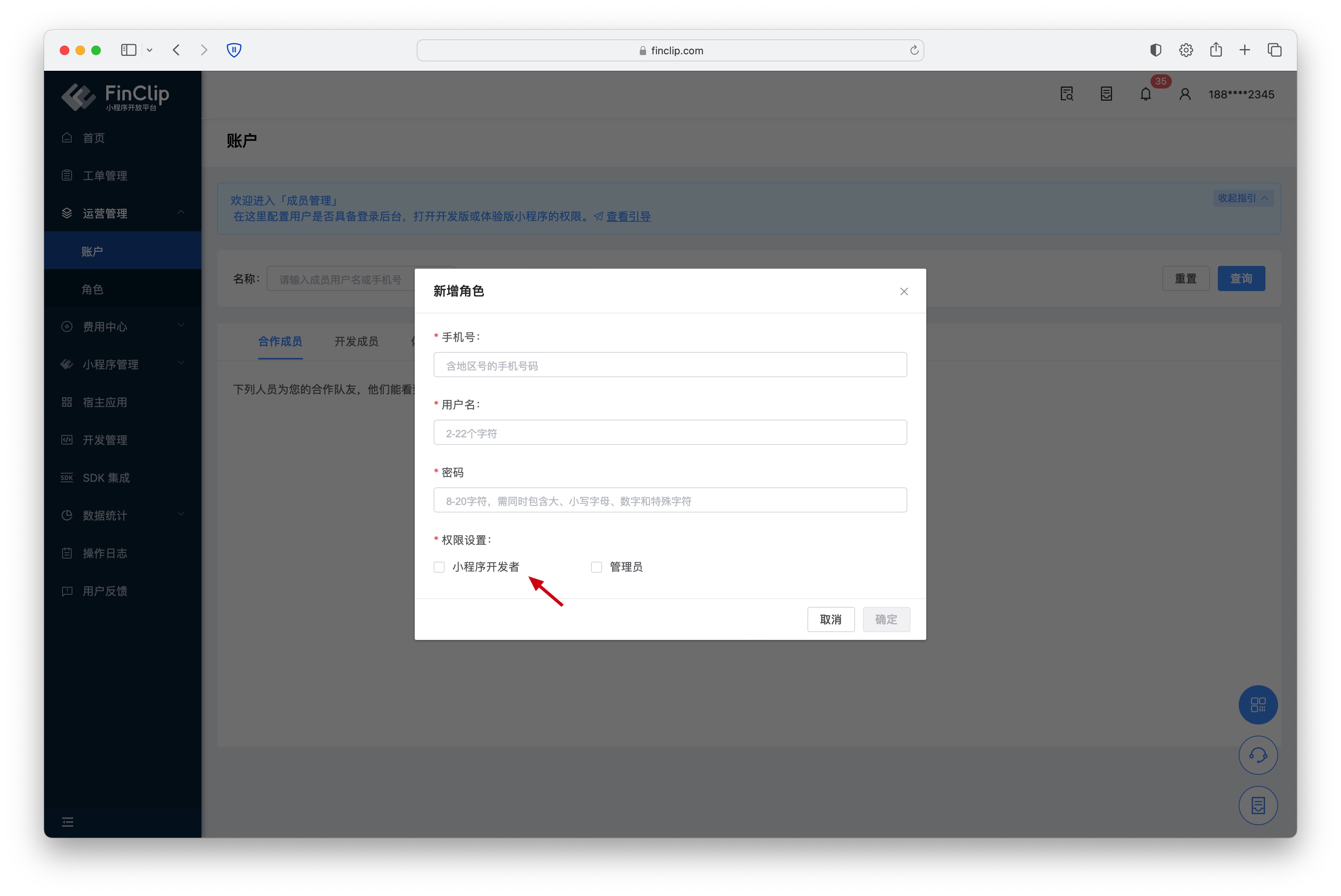Screen dimensions: 1341x896
Task: Click the Safari privacy shield icon
Action: pyautogui.click(x=234, y=50)
